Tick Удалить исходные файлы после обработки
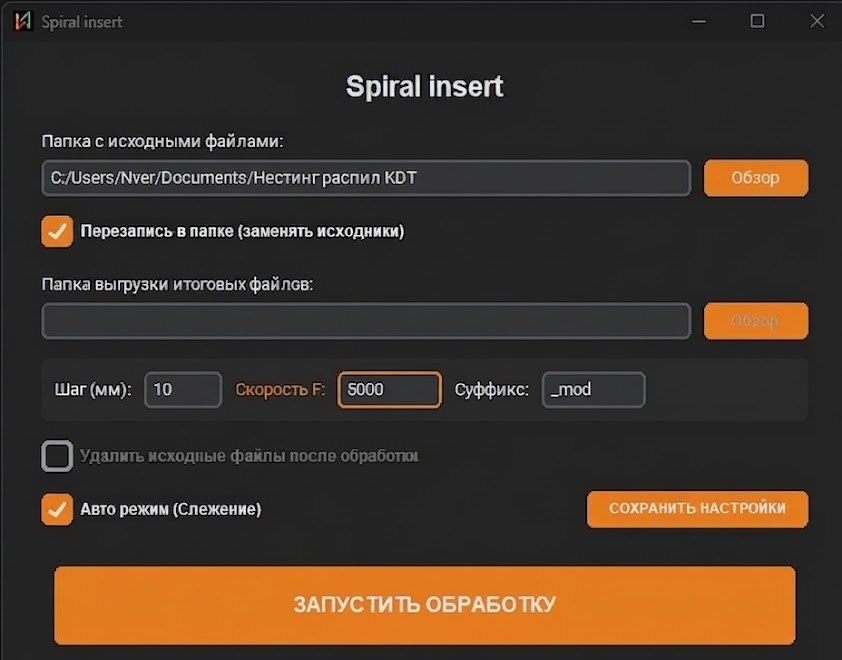842x660 pixels. point(57,456)
